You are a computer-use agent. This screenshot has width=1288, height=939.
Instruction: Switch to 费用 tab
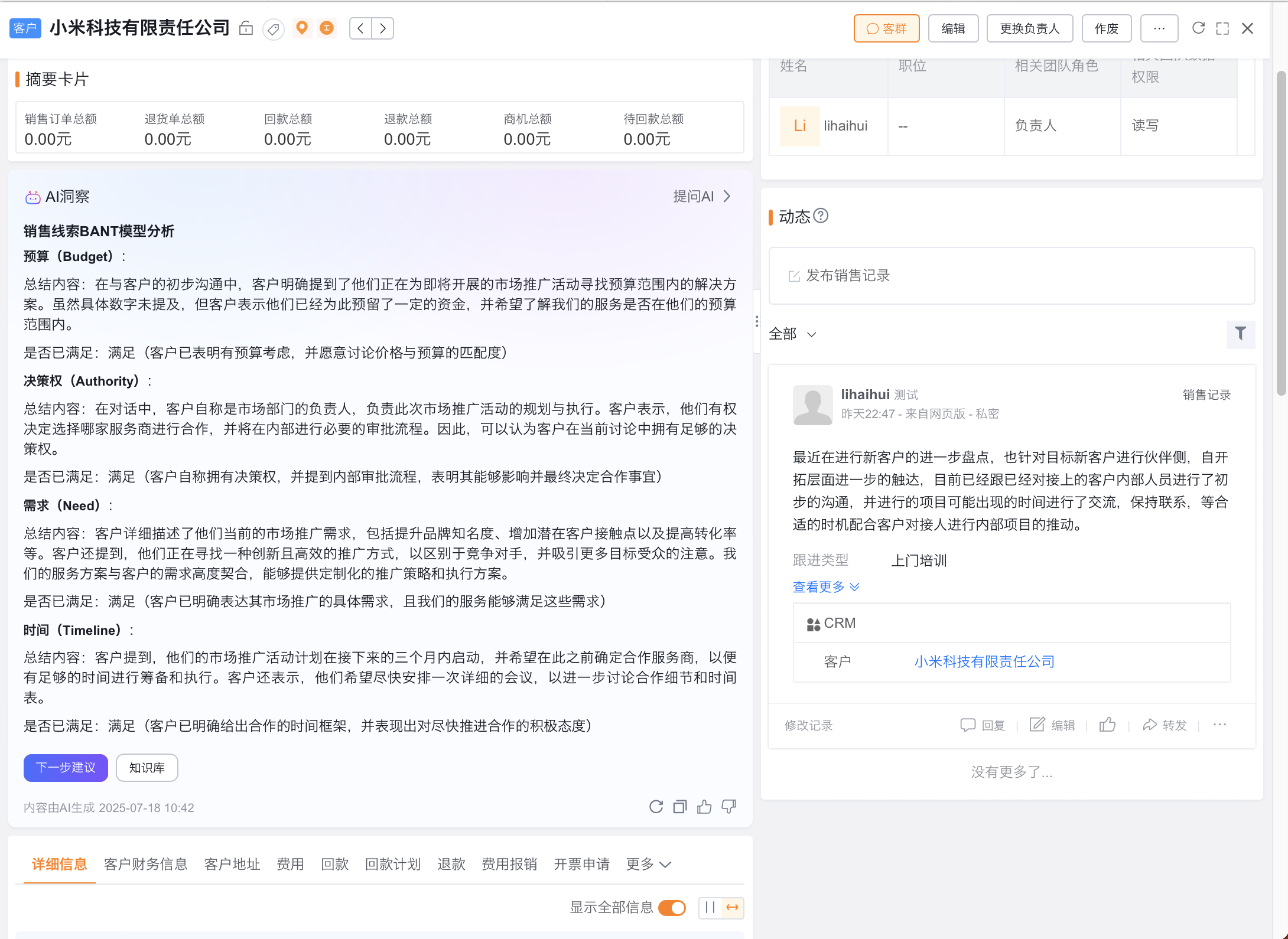[290, 865]
